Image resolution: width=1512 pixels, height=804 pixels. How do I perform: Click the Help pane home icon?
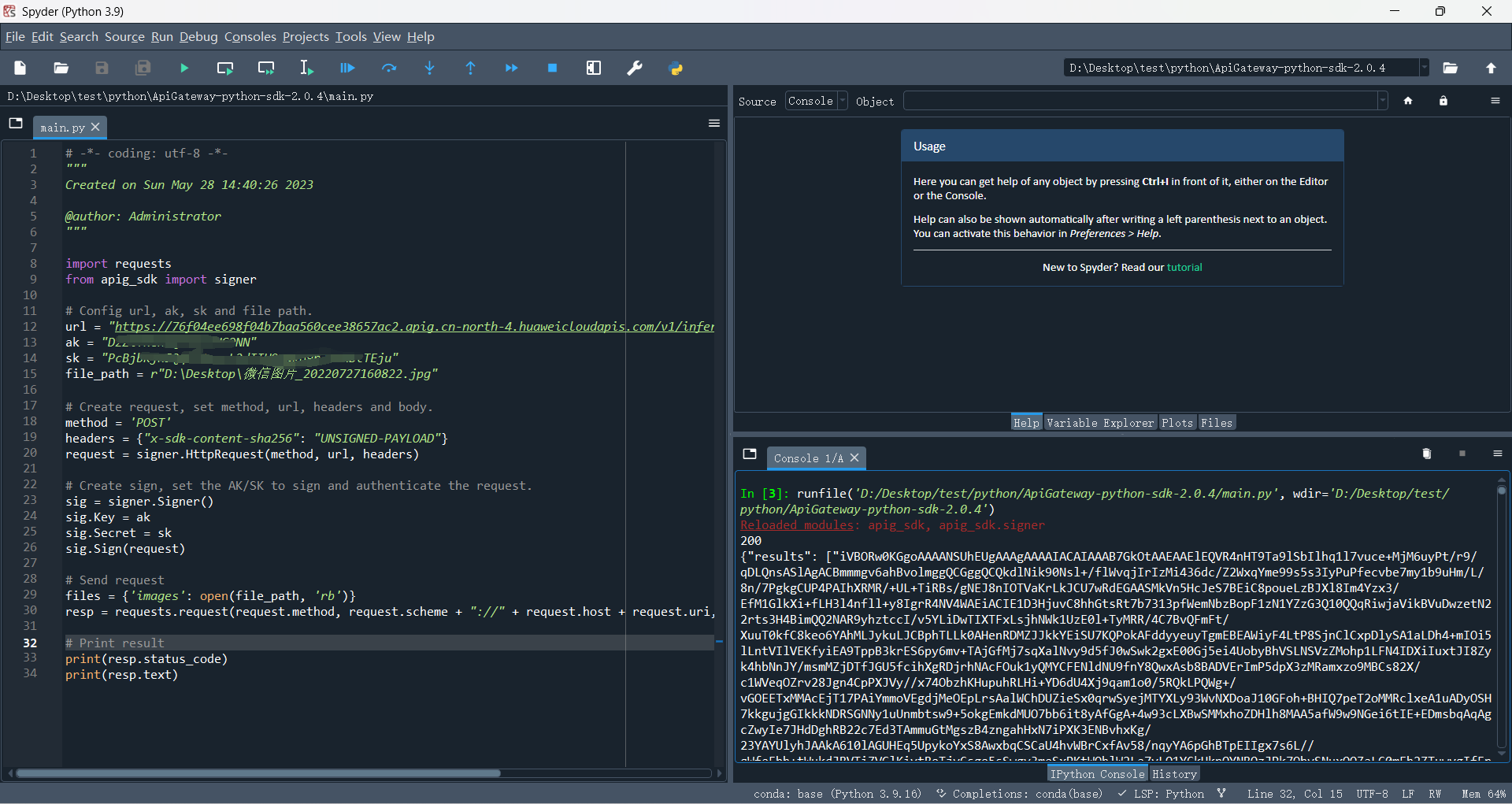coord(1408,101)
